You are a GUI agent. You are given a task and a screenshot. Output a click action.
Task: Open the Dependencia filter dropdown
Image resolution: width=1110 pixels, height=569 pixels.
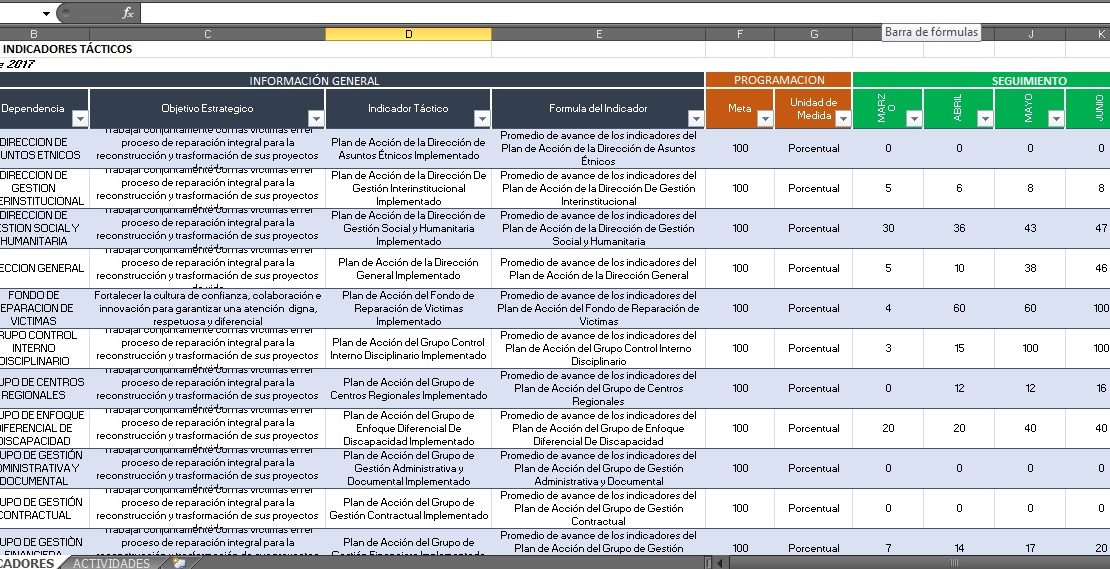pyautogui.click(x=80, y=119)
